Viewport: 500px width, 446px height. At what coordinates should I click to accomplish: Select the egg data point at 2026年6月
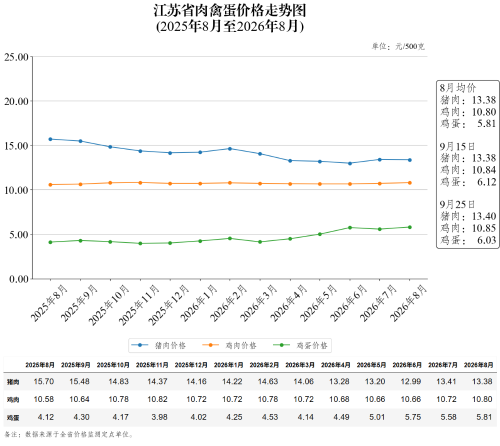[350, 228]
